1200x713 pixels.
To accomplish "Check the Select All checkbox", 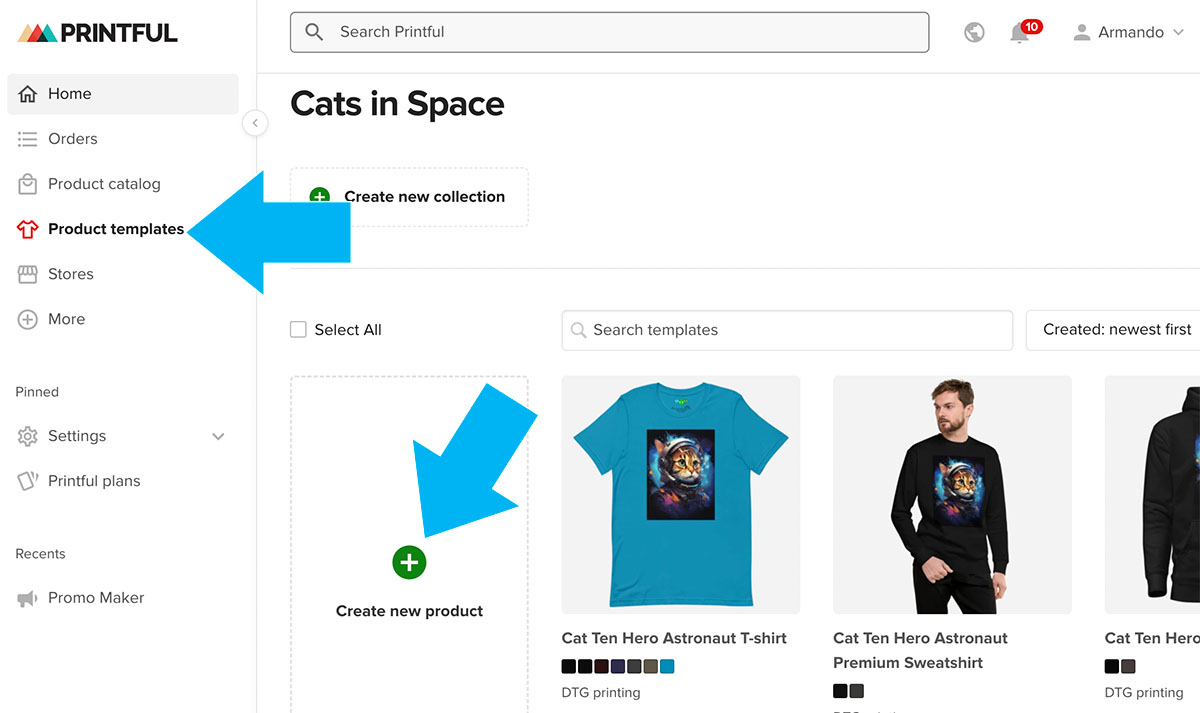I will click(298, 330).
